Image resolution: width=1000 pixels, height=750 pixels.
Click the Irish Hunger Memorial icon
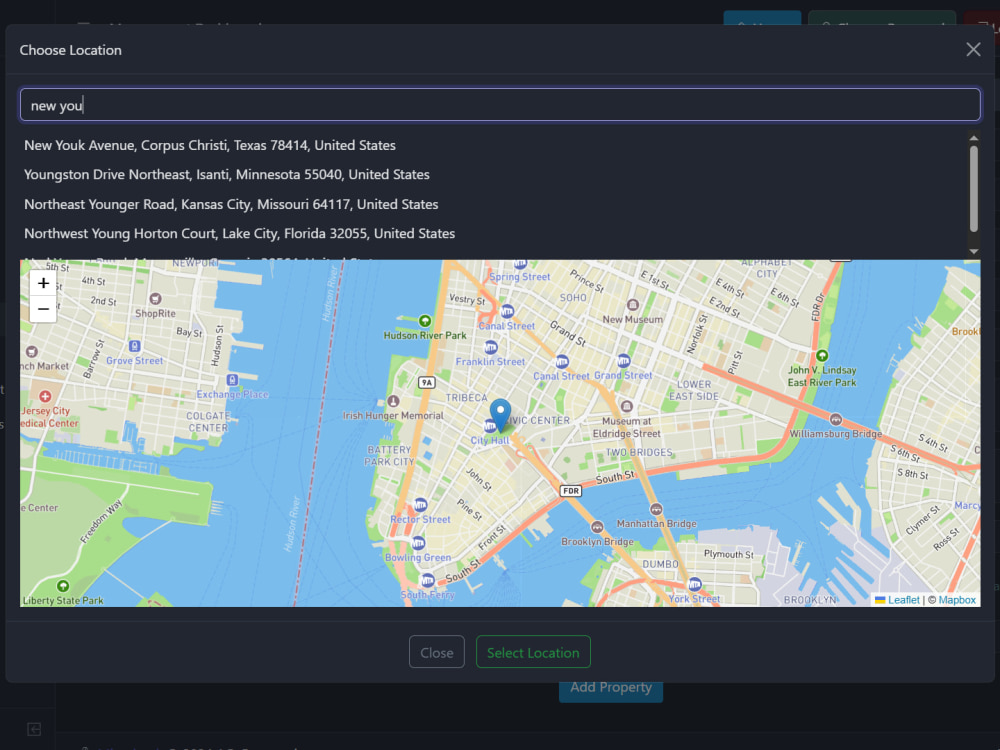click(x=393, y=401)
